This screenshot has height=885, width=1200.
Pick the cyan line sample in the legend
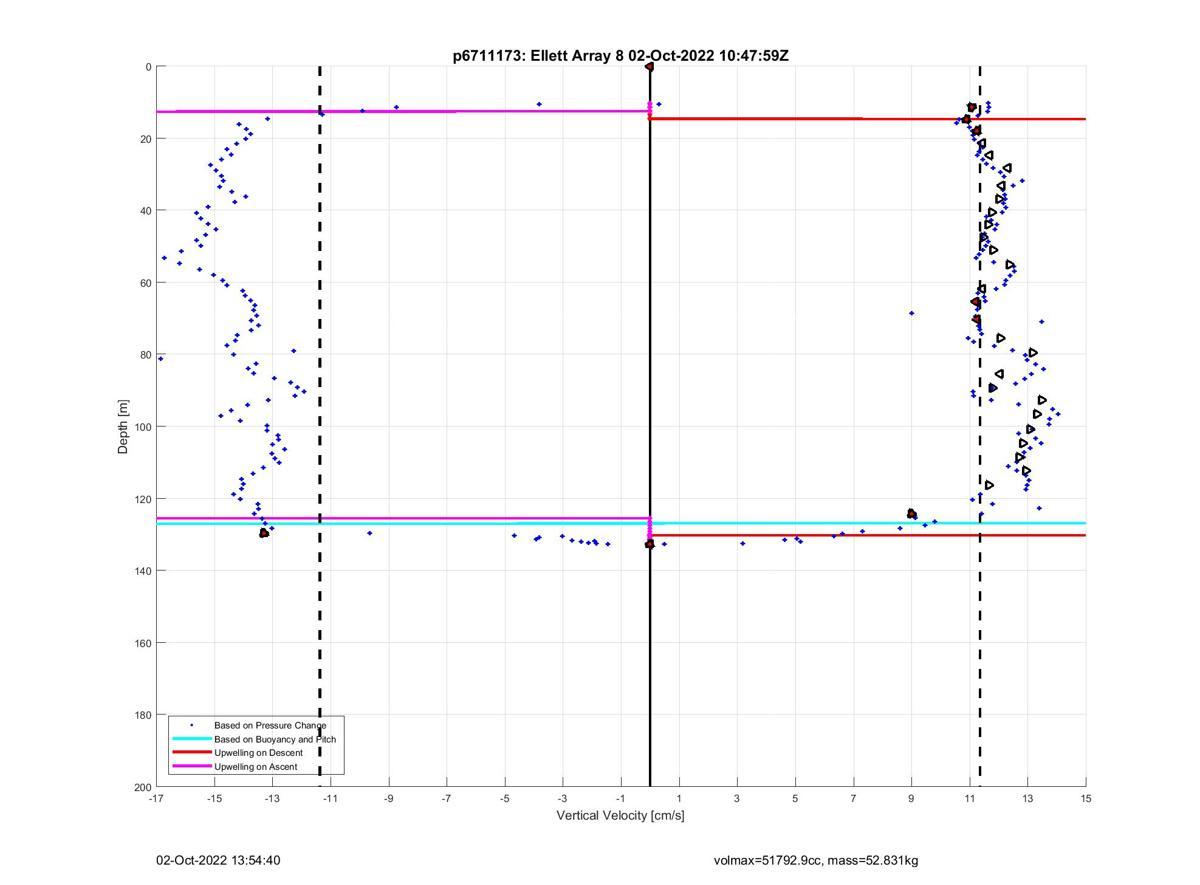coord(191,739)
